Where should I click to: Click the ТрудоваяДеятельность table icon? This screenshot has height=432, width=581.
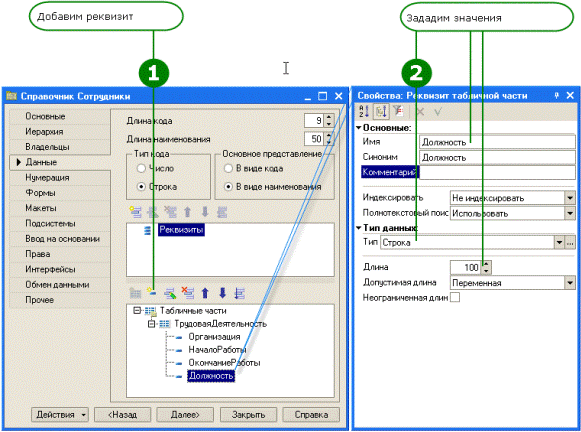point(165,324)
